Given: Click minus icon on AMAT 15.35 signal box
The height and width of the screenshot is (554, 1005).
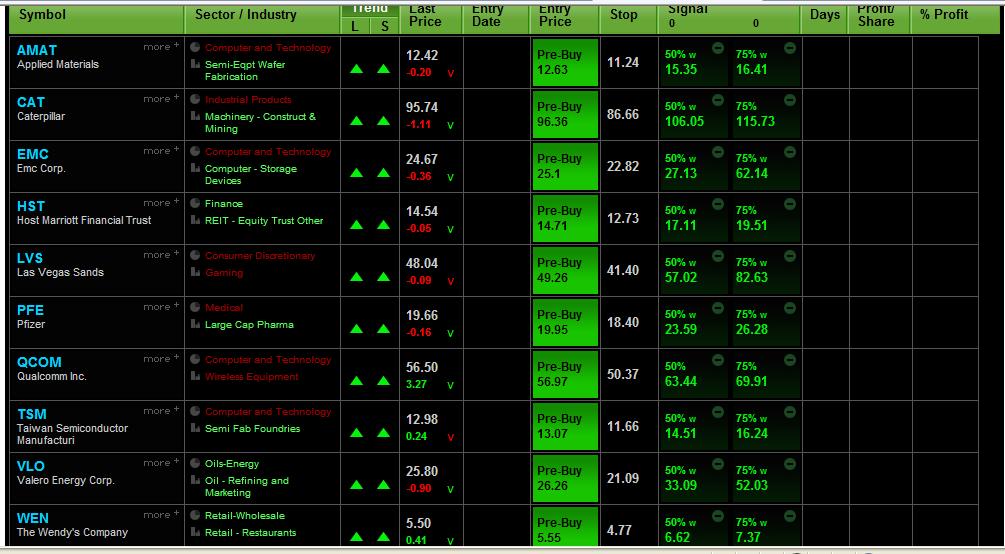Looking at the screenshot, I should [718, 48].
